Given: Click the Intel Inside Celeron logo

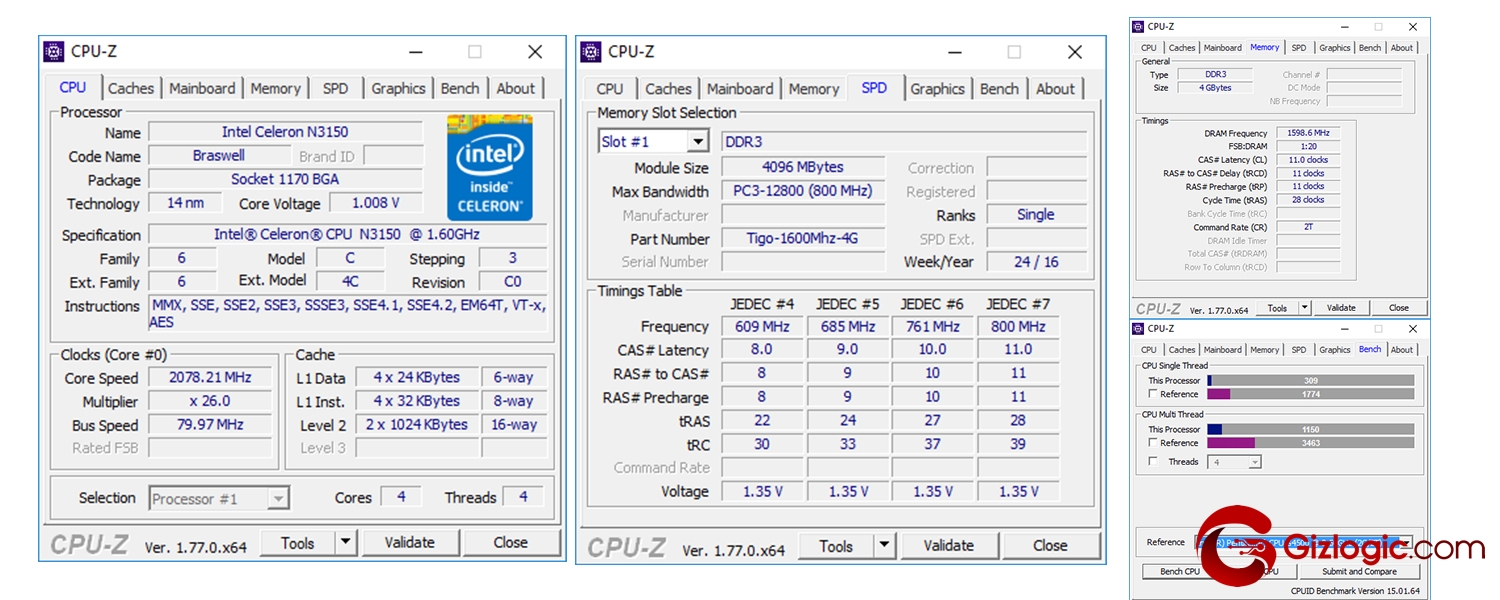Looking at the screenshot, I should 489,167.
